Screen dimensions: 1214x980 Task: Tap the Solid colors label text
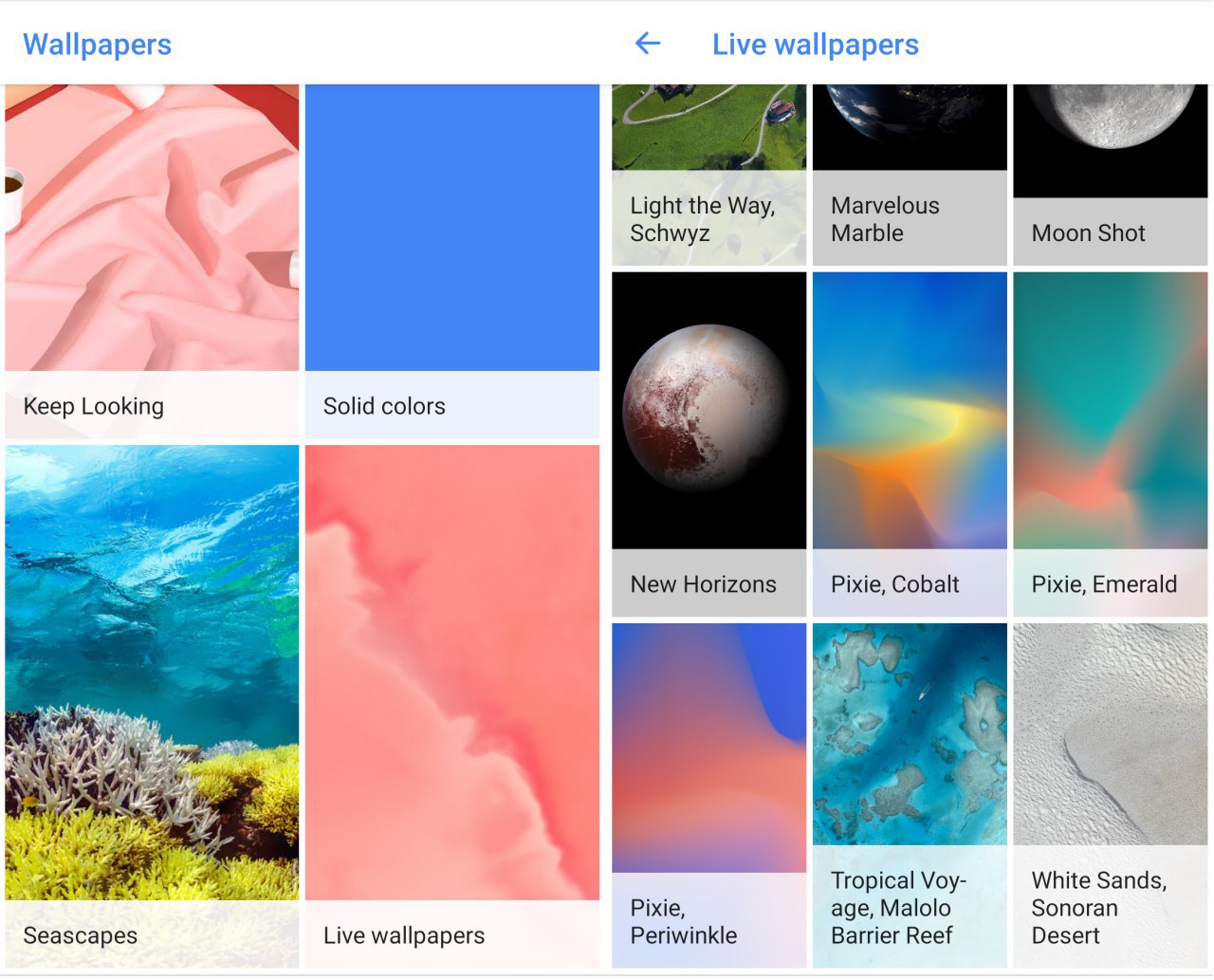[384, 406]
